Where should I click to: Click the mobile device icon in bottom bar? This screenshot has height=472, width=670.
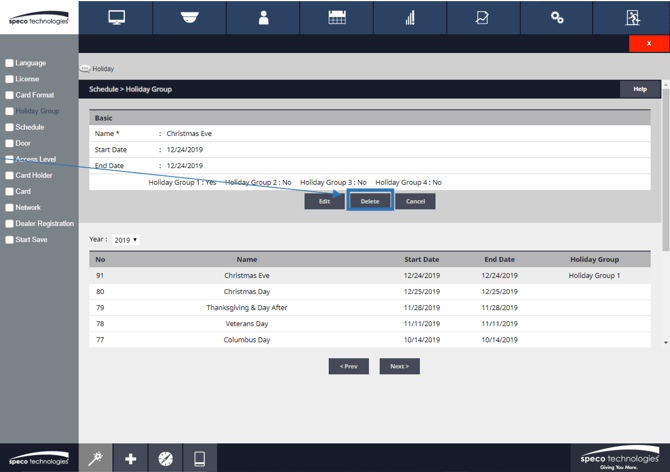(x=200, y=459)
